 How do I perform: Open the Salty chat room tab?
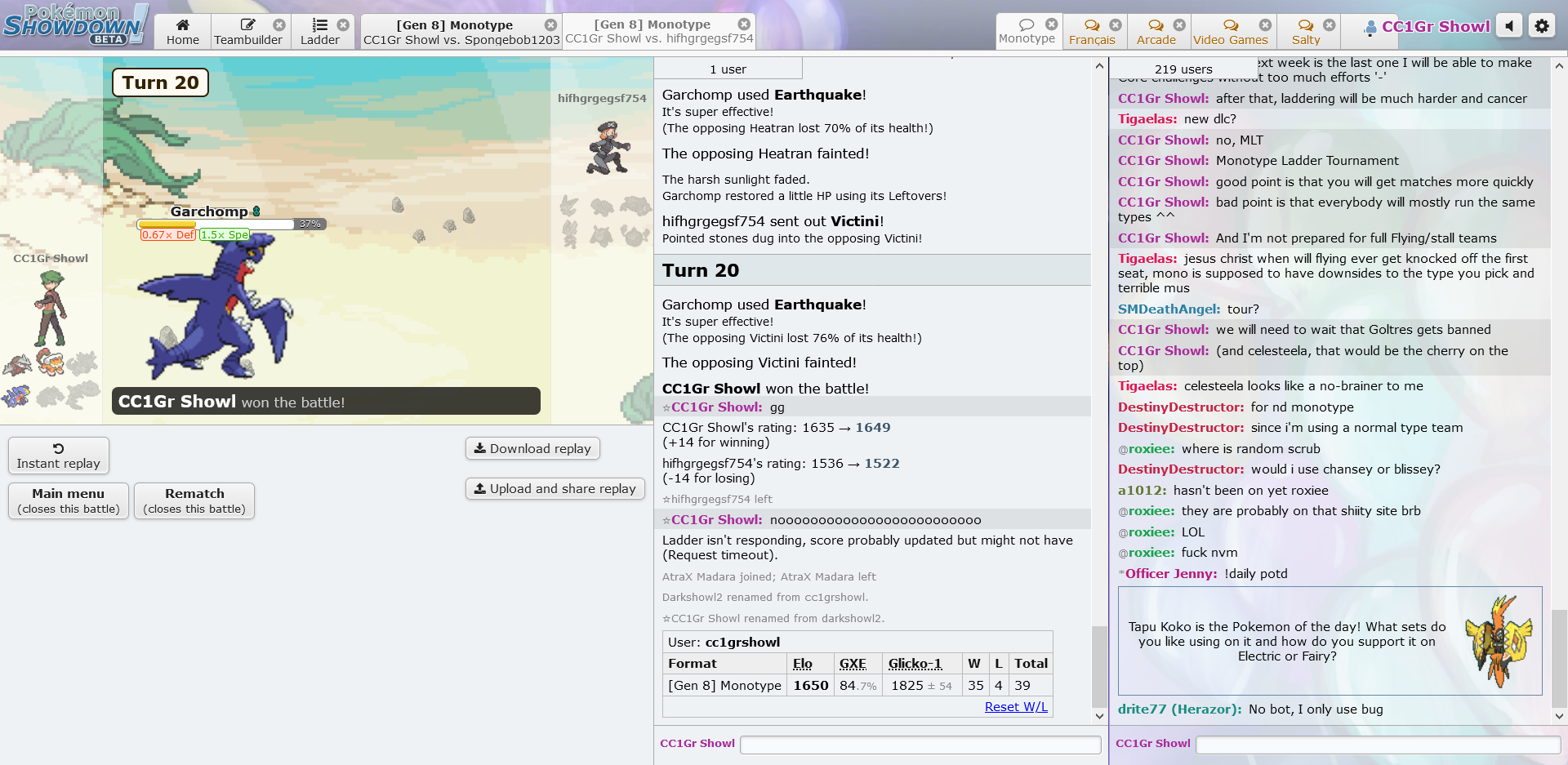pos(1306,32)
